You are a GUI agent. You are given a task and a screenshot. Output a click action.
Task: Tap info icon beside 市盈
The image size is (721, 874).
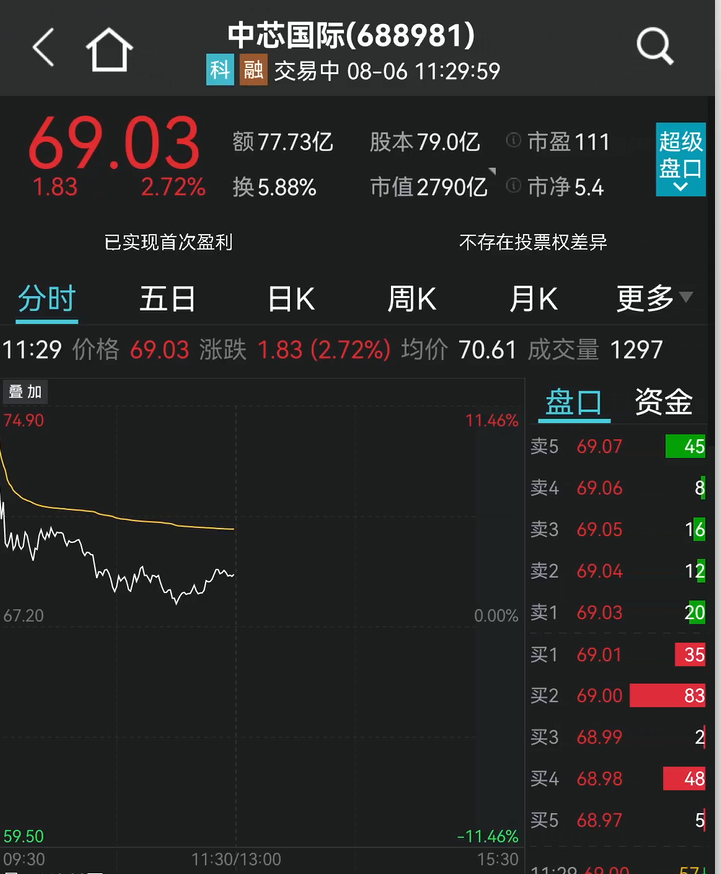[x=514, y=141]
